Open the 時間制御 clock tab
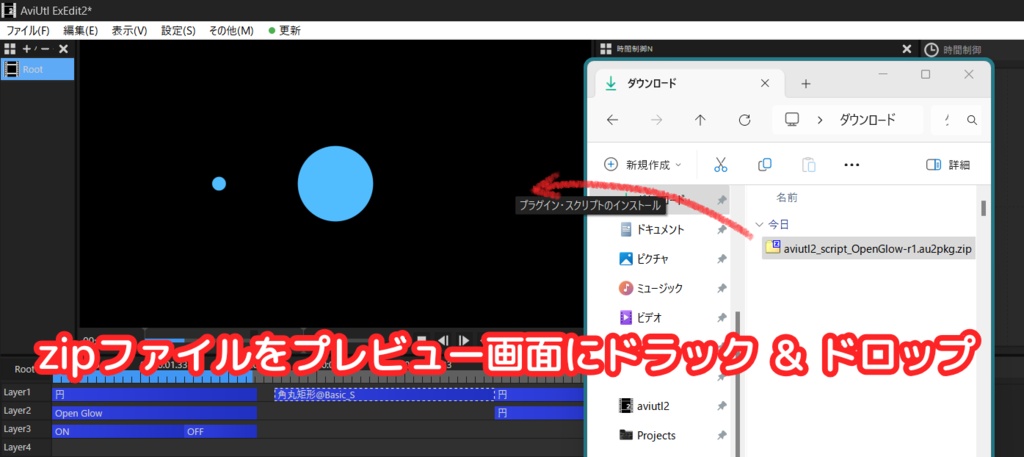Viewport: 1024px width, 457px height. [x=952, y=50]
